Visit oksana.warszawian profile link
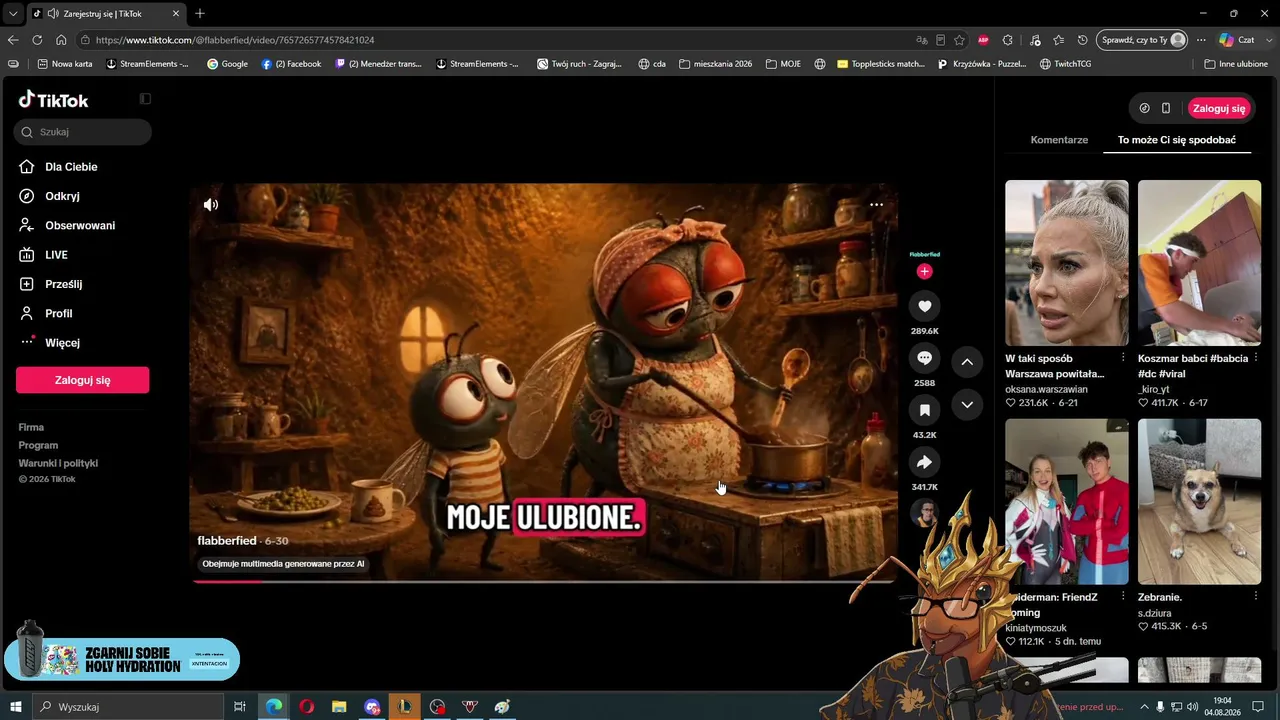The width and height of the screenshot is (1280, 720). [x=1046, y=389]
